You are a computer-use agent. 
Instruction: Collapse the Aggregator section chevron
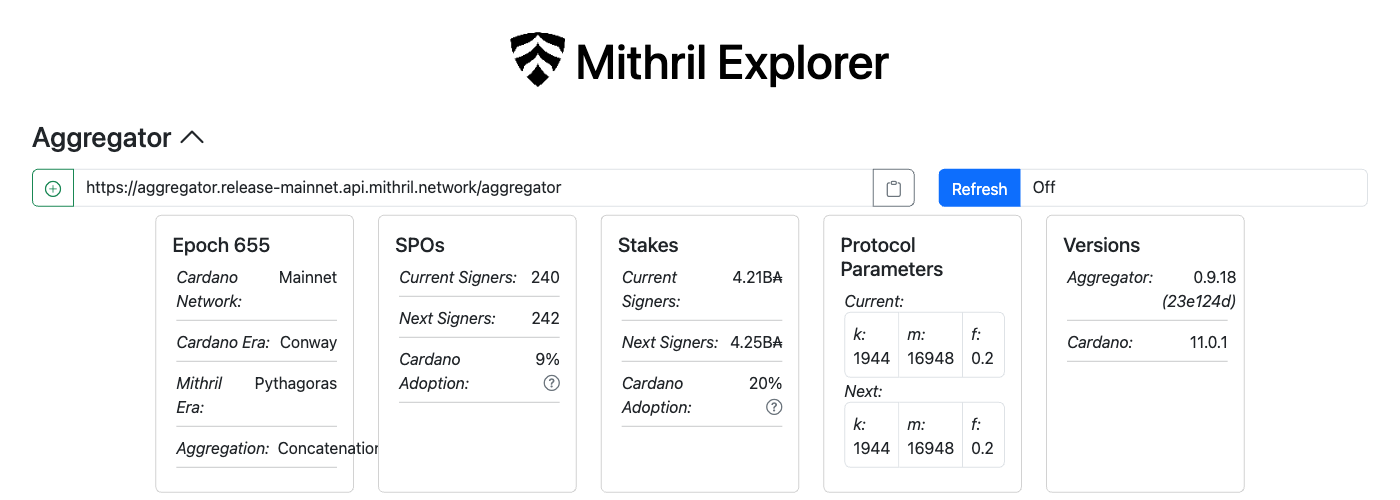[x=192, y=138]
